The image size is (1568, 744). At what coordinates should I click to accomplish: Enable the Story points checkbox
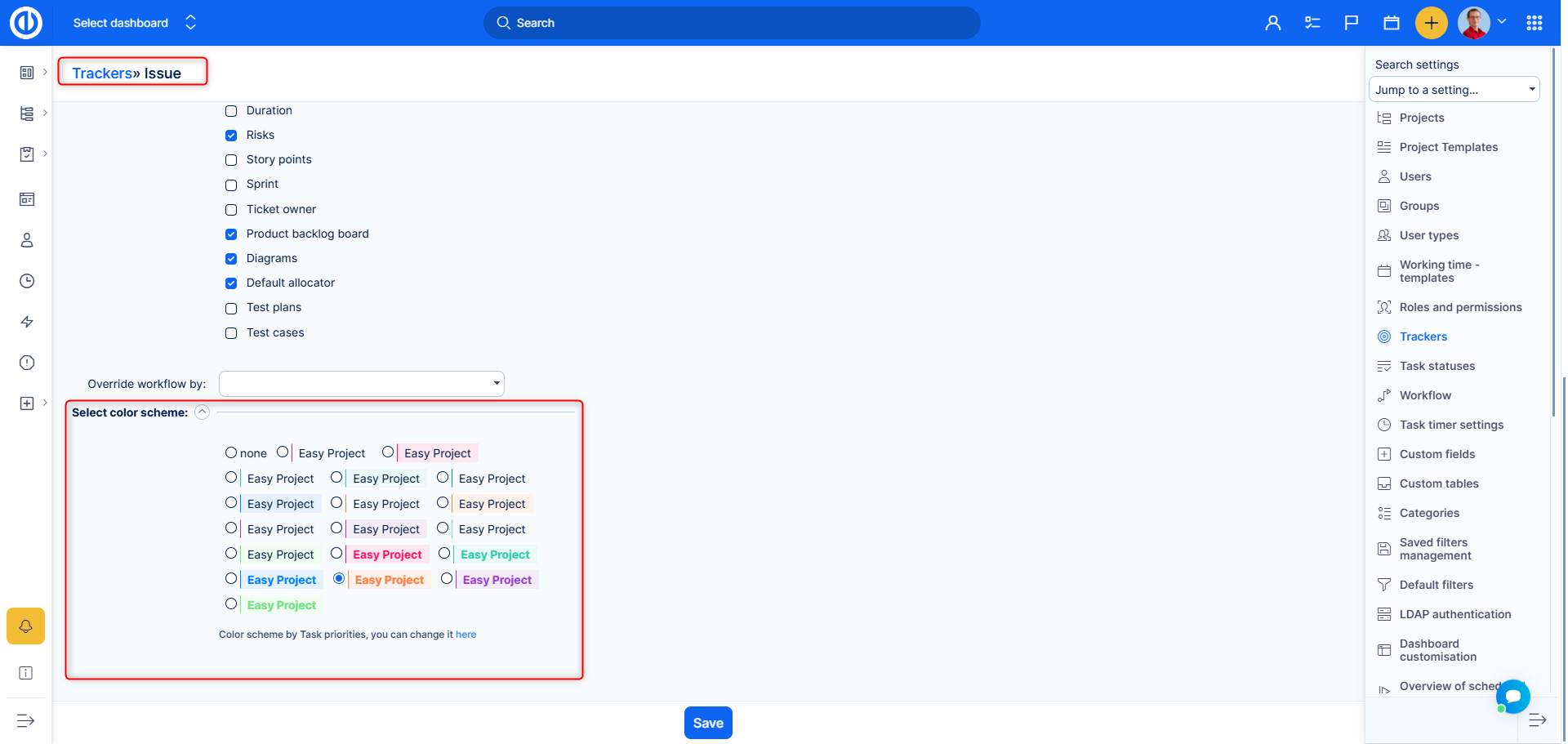231,160
